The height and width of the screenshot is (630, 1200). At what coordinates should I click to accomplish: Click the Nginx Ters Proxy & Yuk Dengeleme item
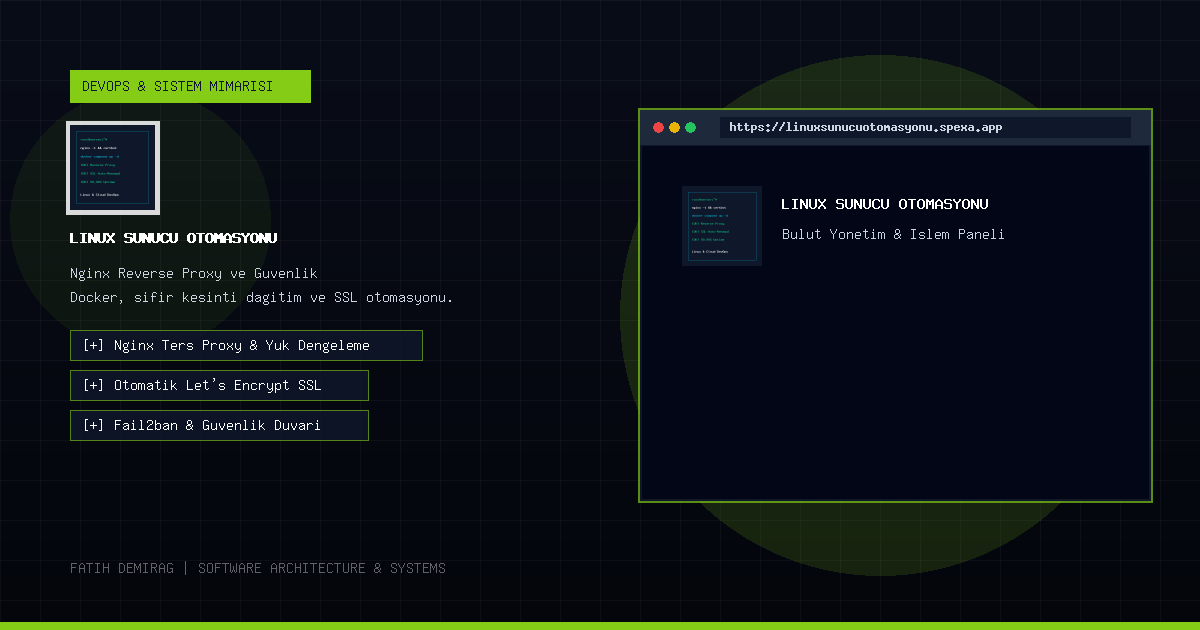pyautogui.click(x=246, y=345)
